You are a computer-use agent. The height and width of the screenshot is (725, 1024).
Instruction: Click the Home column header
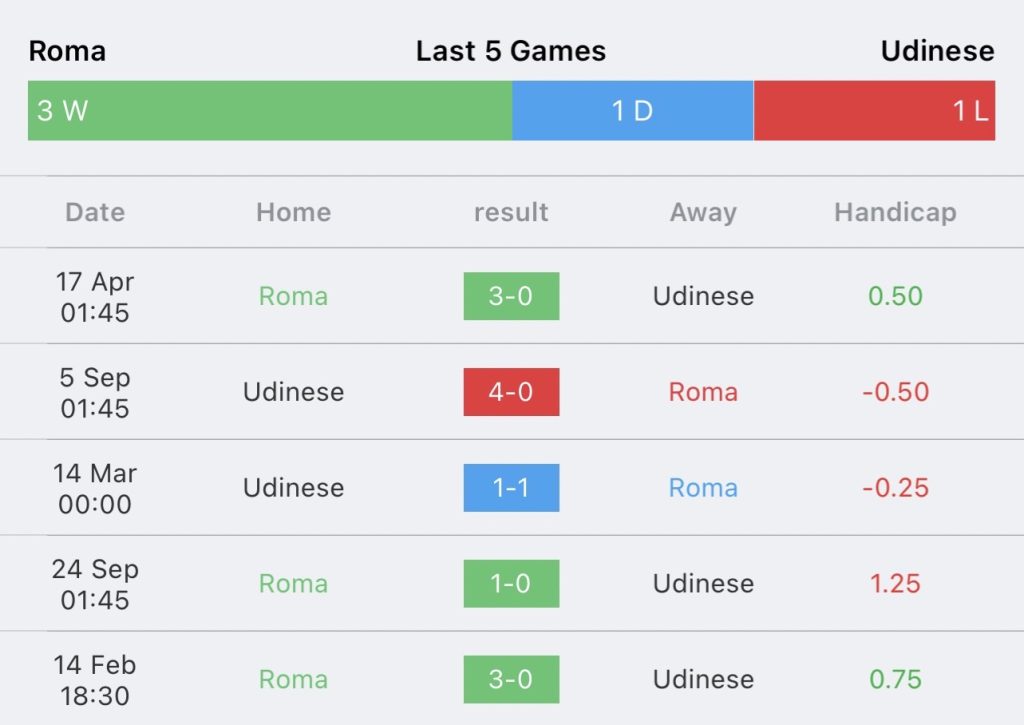click(293, 212)
